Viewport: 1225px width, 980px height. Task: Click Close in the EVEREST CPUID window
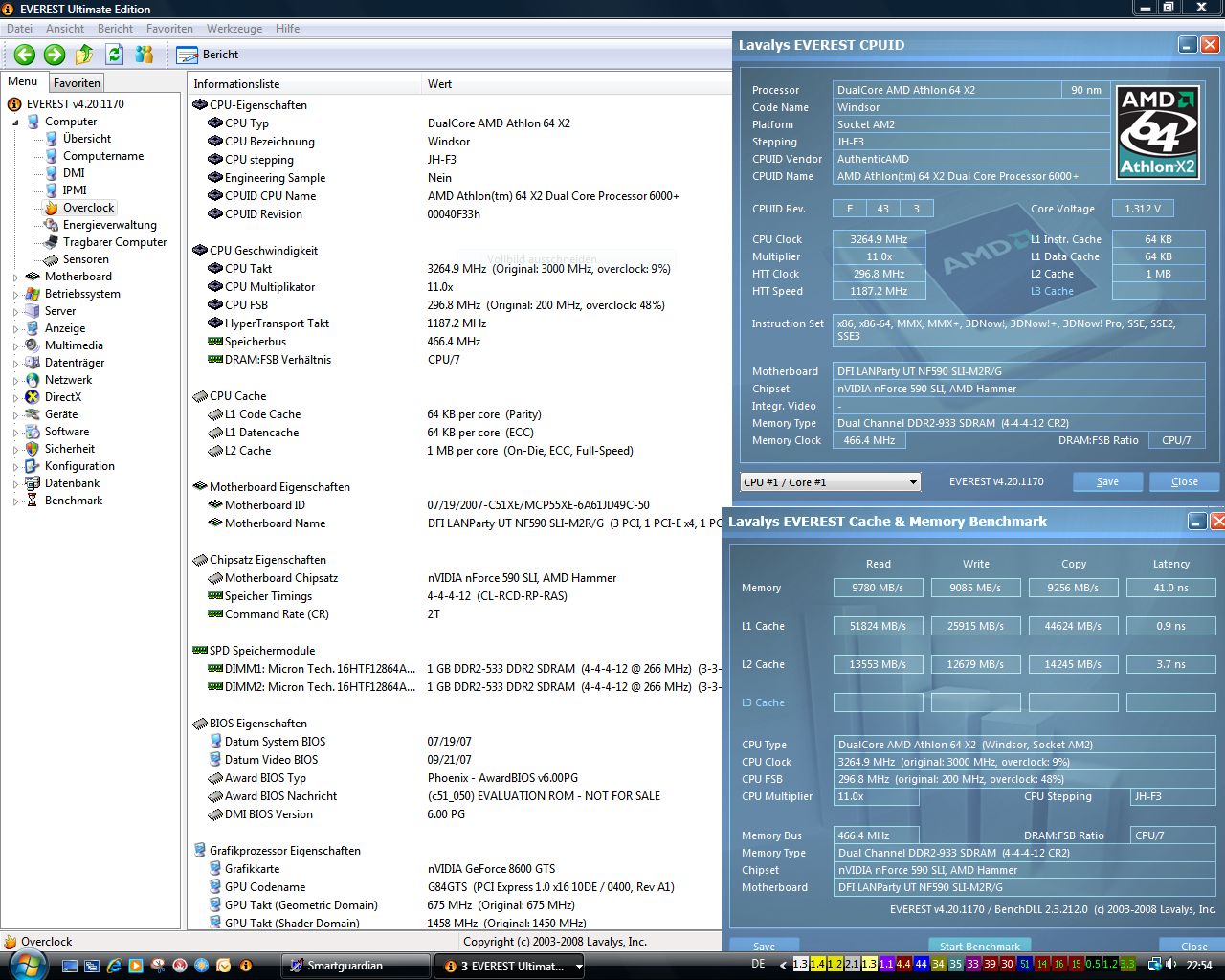tap(1184, 481)
